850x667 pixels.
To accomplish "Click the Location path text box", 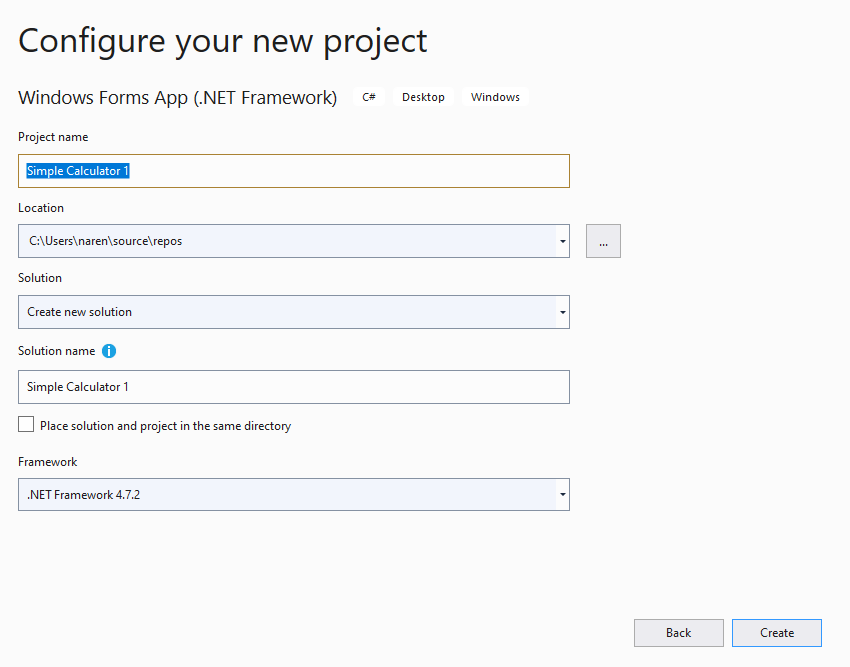I will (287, 241).
